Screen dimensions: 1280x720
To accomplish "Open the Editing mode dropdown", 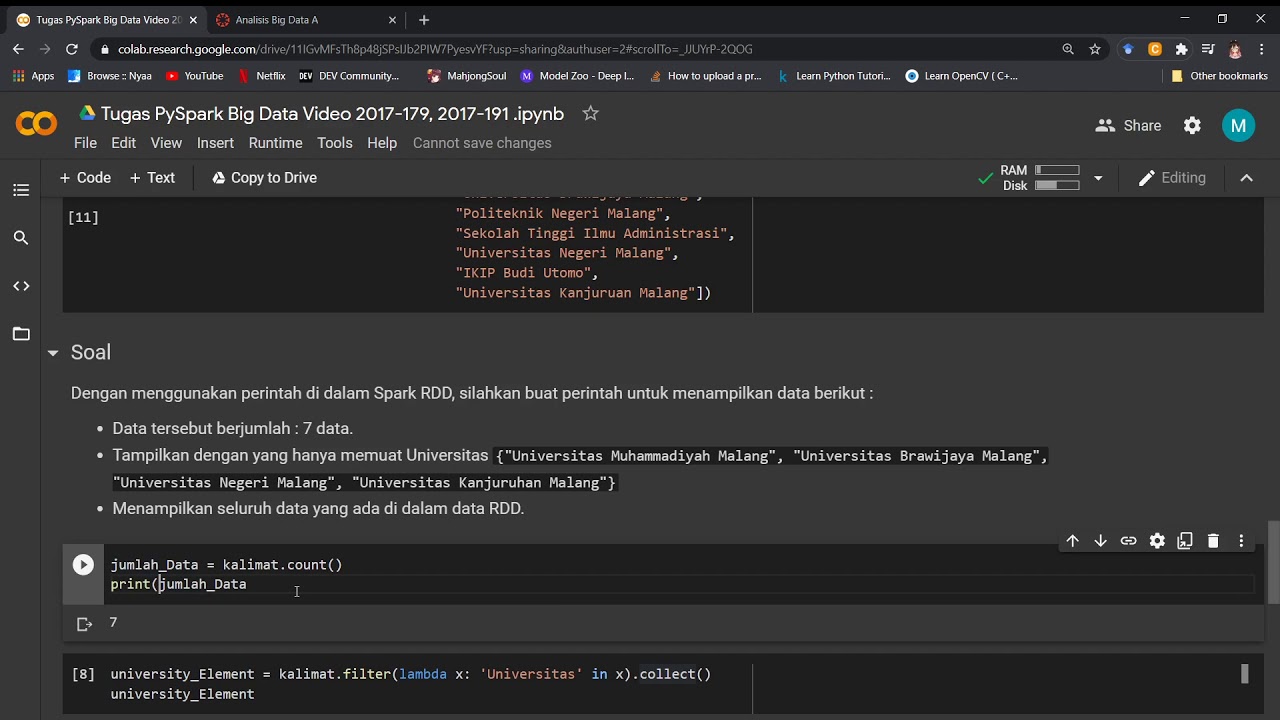I will [1172, 178].
